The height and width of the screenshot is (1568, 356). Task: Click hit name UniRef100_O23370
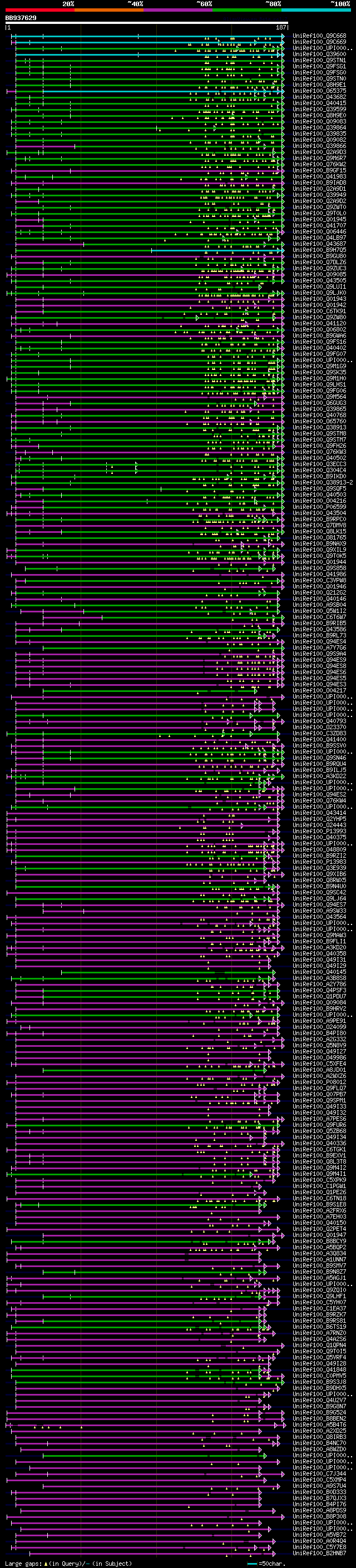(319, 728)
